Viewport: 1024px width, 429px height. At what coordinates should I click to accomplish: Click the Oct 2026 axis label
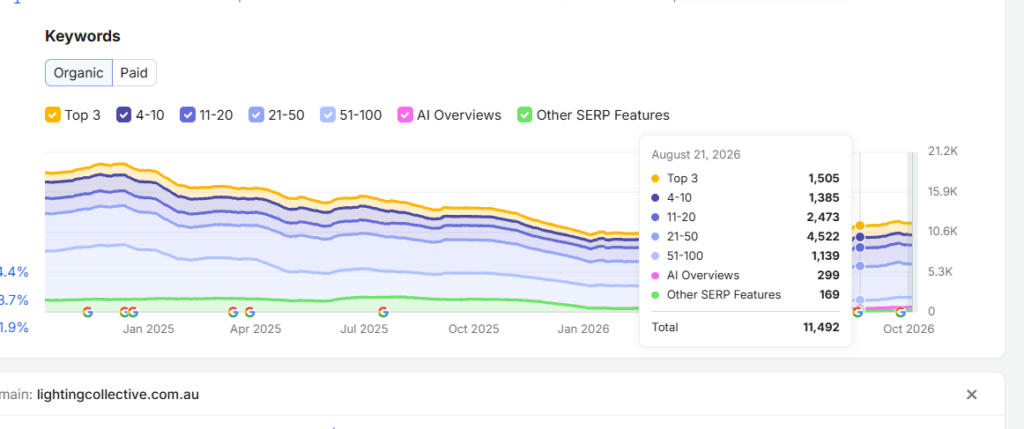click(x=908, y=329)
